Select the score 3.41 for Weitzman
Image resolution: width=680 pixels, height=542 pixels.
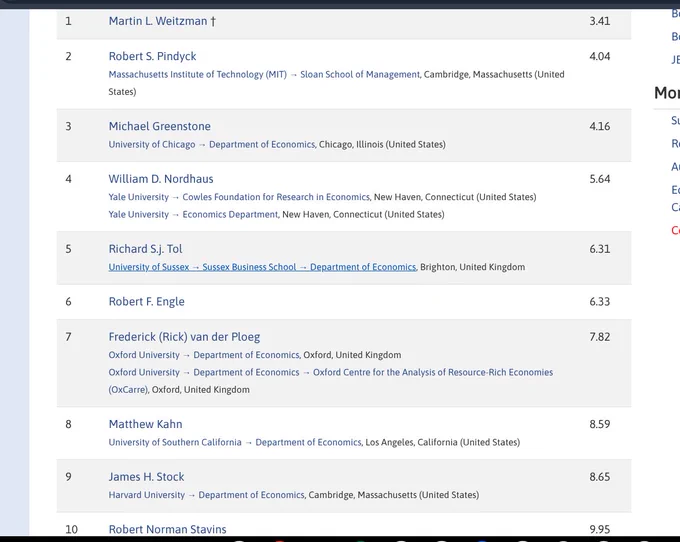coord(599,21)
